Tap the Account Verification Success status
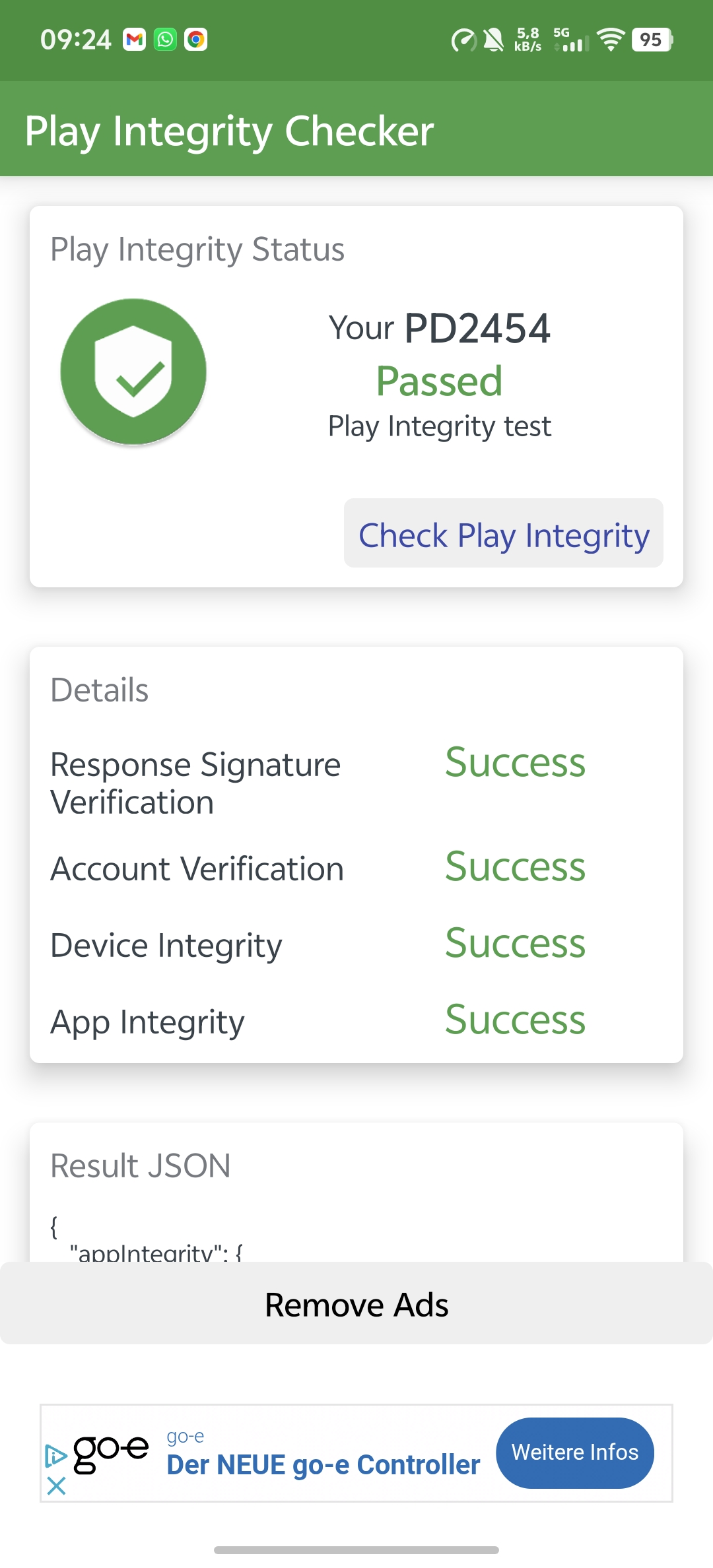713x1568 pixels. (515, 866)
